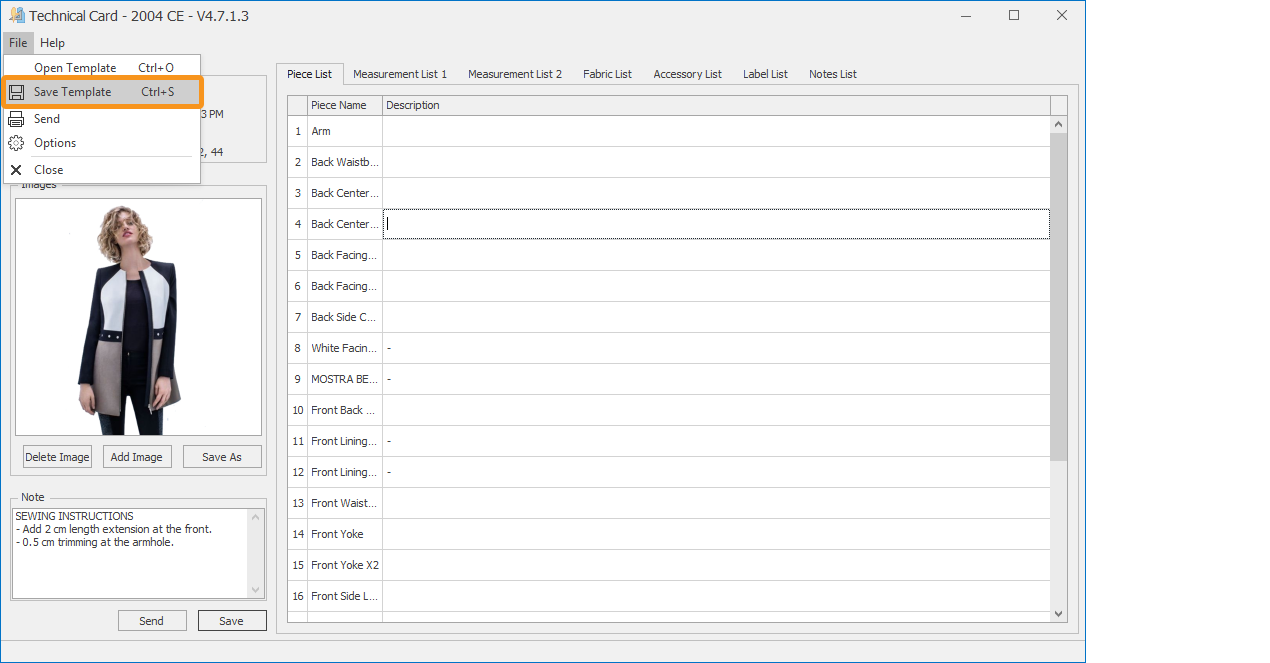The width and height of the screenshot is (1270, 663).
Task: Click the jacket model image thumbnail
Action: pos(138,317)
